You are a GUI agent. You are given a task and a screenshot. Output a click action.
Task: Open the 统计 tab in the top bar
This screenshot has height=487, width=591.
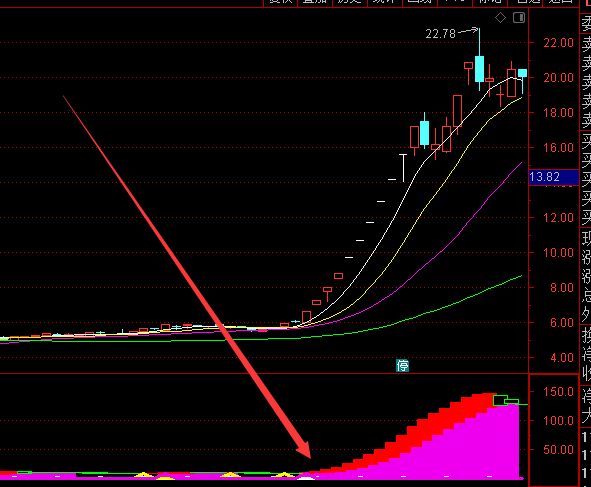click(x=385, y=2)
